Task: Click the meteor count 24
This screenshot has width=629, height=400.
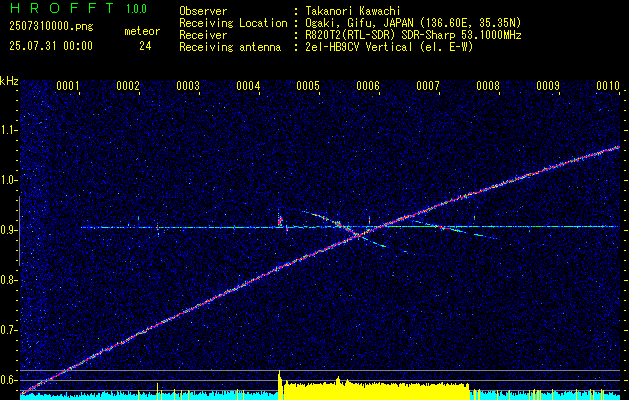Action: (x=145, y=46)
